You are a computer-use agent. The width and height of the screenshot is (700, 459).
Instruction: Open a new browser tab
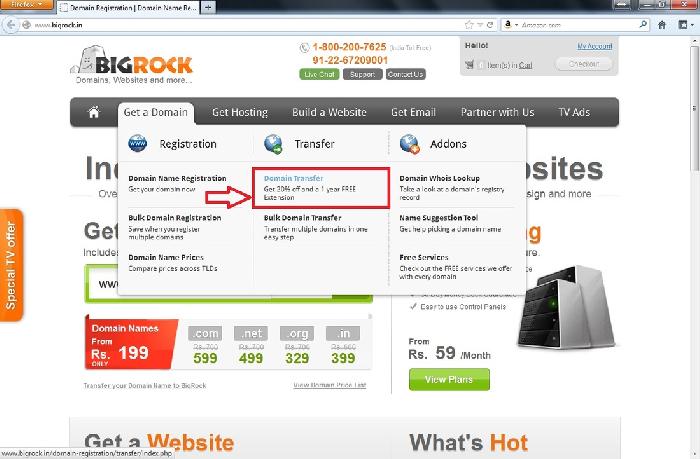coord(208,7)
